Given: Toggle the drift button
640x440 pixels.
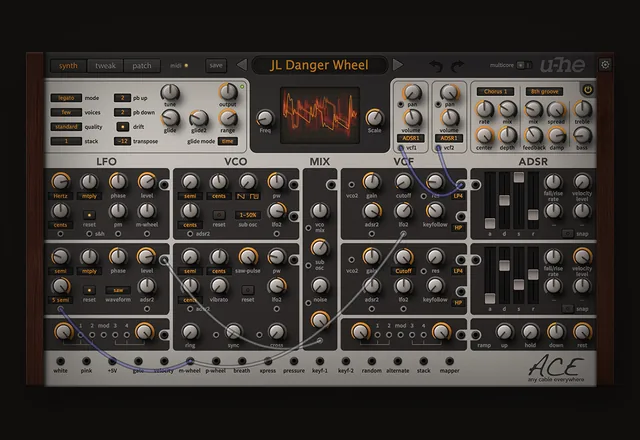Looking at the screenshot, I should pos(122,127).
